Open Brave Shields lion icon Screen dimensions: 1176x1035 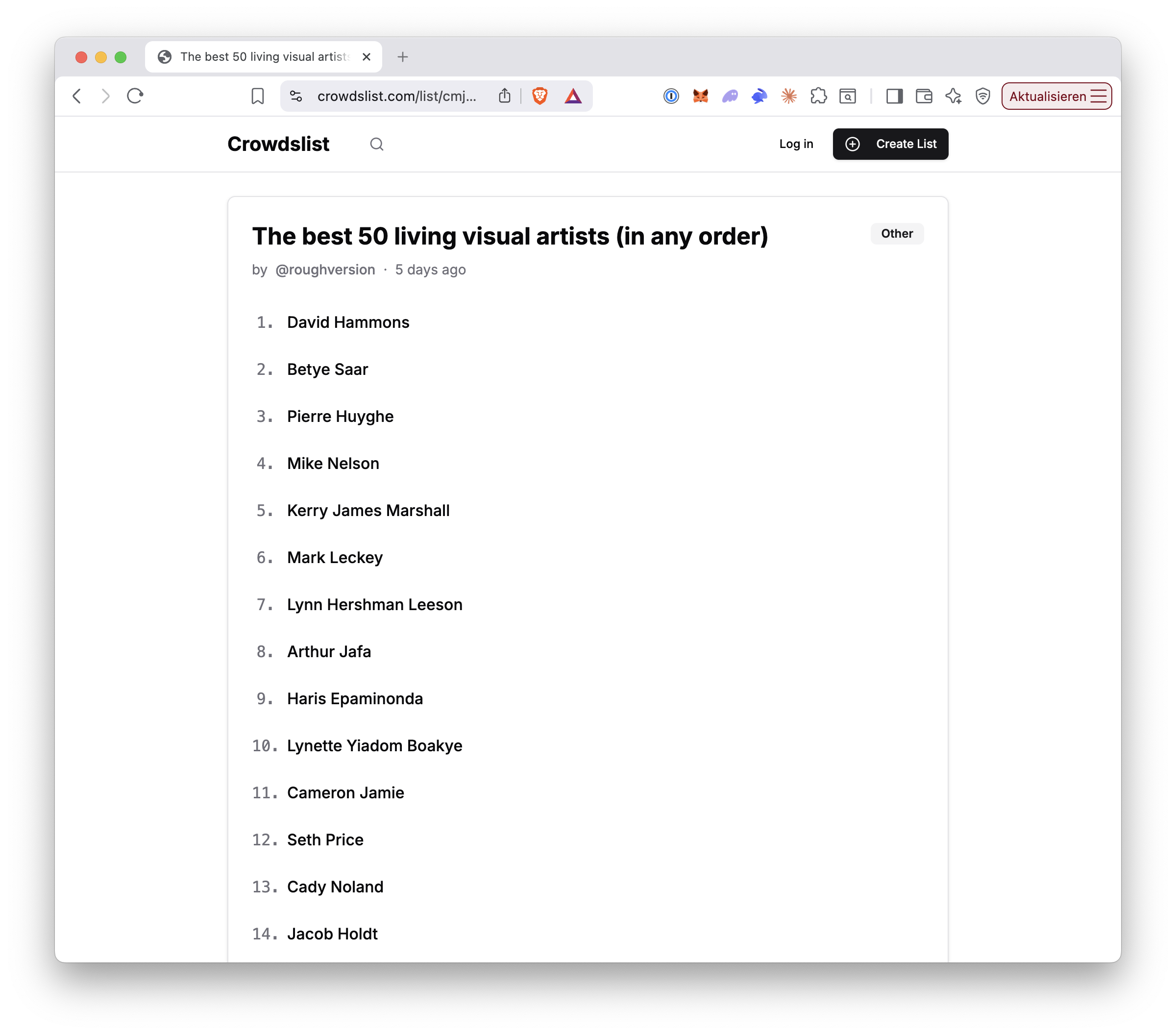539,96
